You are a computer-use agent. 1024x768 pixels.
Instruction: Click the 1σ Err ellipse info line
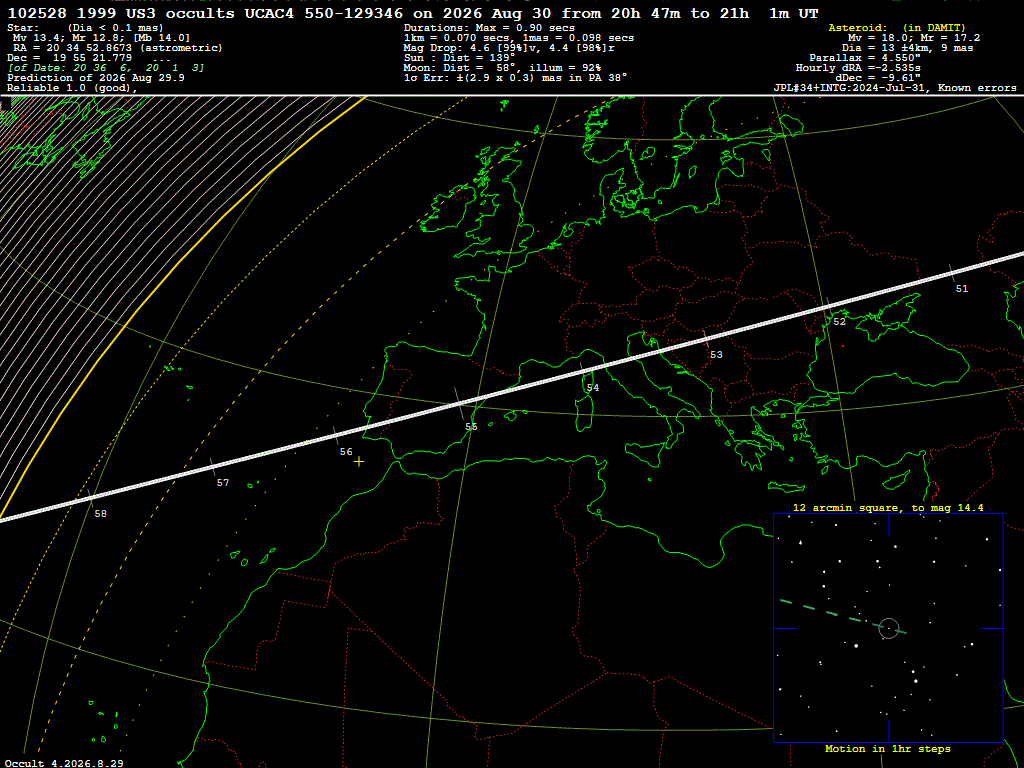[x=515, y=78]
